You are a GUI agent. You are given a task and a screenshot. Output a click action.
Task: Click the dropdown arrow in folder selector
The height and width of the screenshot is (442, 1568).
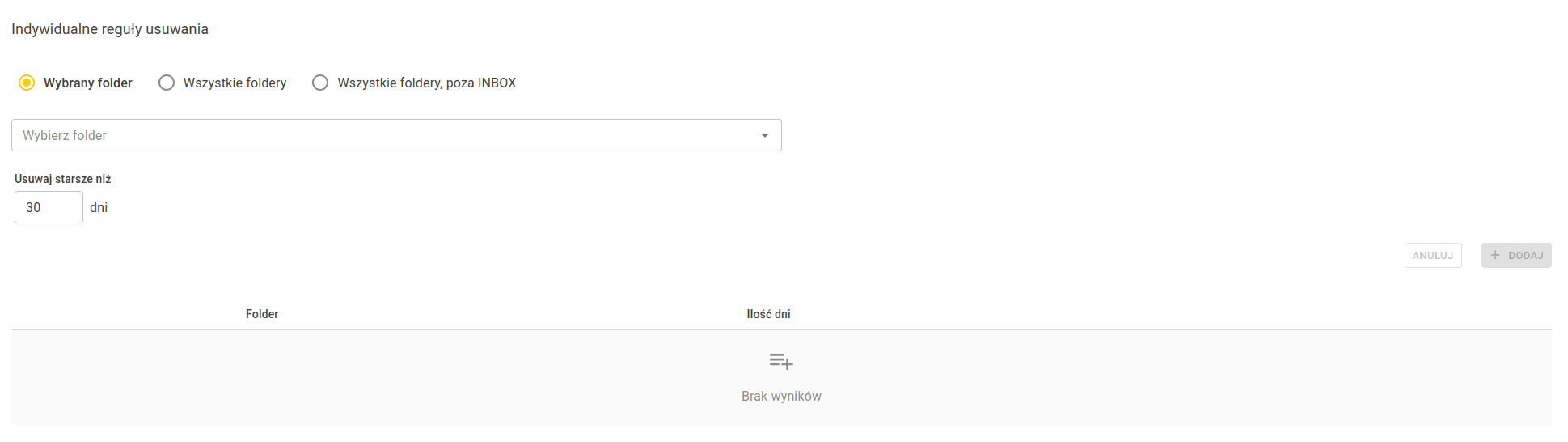tap(764, 135)
